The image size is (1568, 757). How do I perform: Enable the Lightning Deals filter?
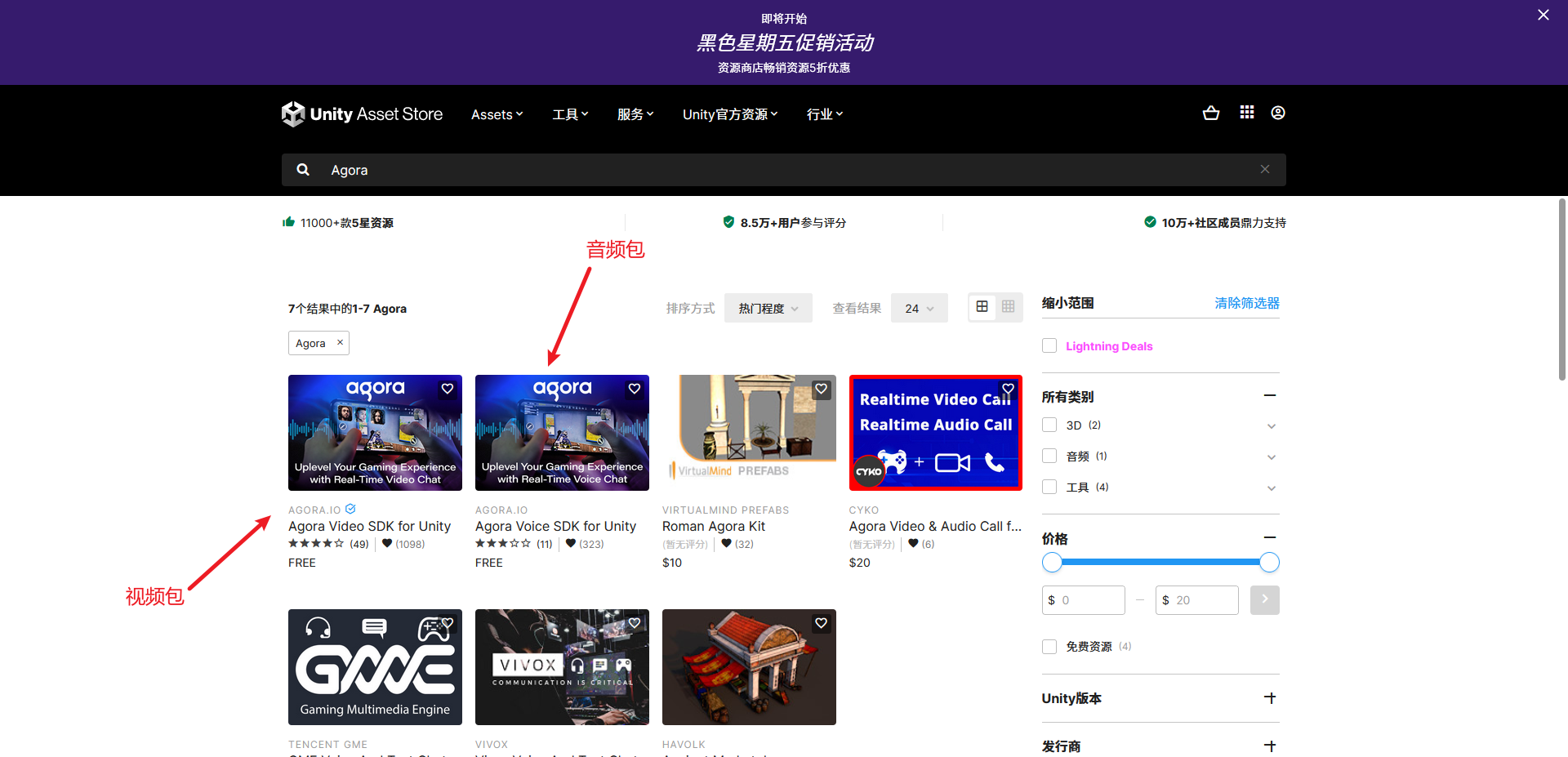pos(1049,345)
